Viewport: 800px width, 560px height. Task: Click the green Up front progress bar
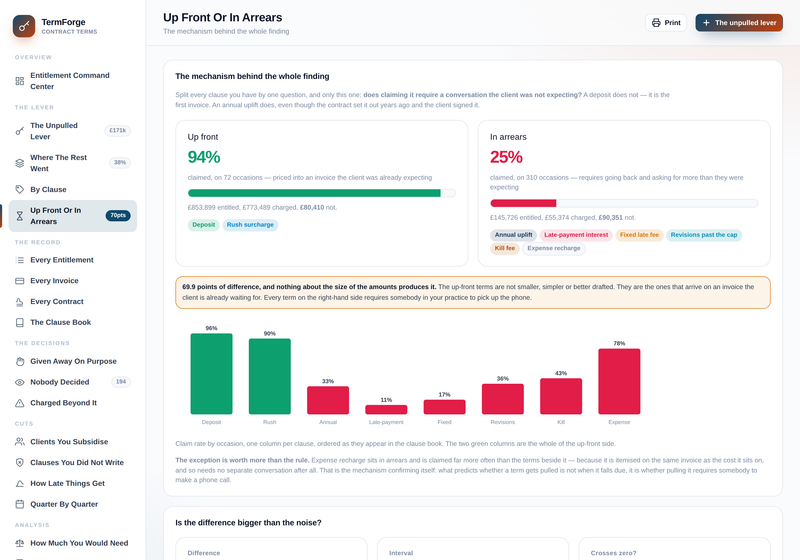314,193
